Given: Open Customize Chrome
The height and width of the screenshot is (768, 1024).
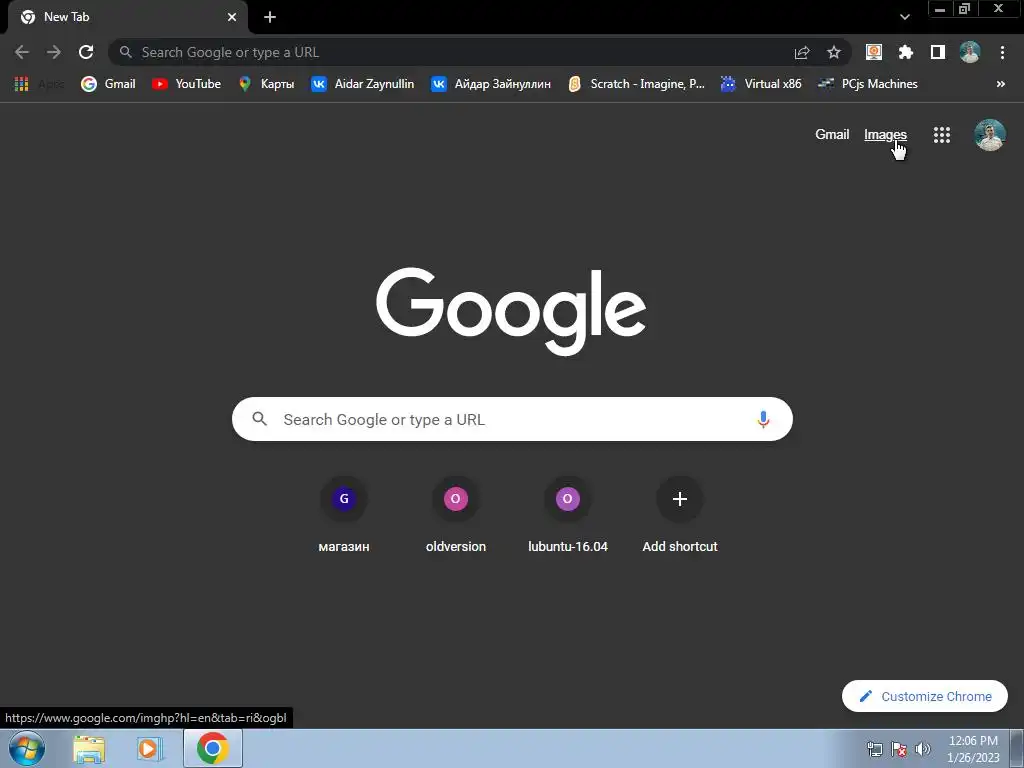Looking at the screenshot, I should tap(925, 696).
